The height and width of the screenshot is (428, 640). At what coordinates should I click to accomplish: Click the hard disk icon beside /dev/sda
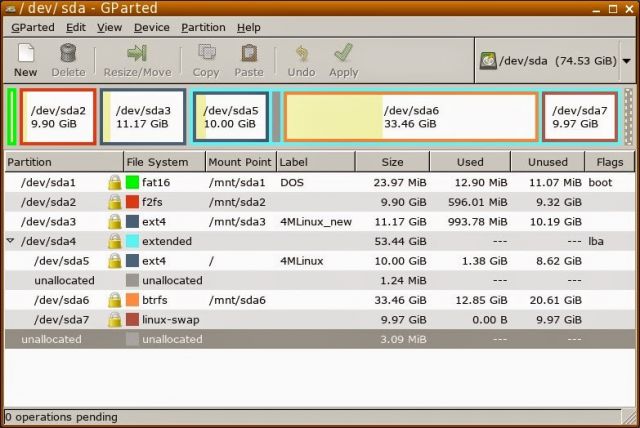tap(488, 61)
